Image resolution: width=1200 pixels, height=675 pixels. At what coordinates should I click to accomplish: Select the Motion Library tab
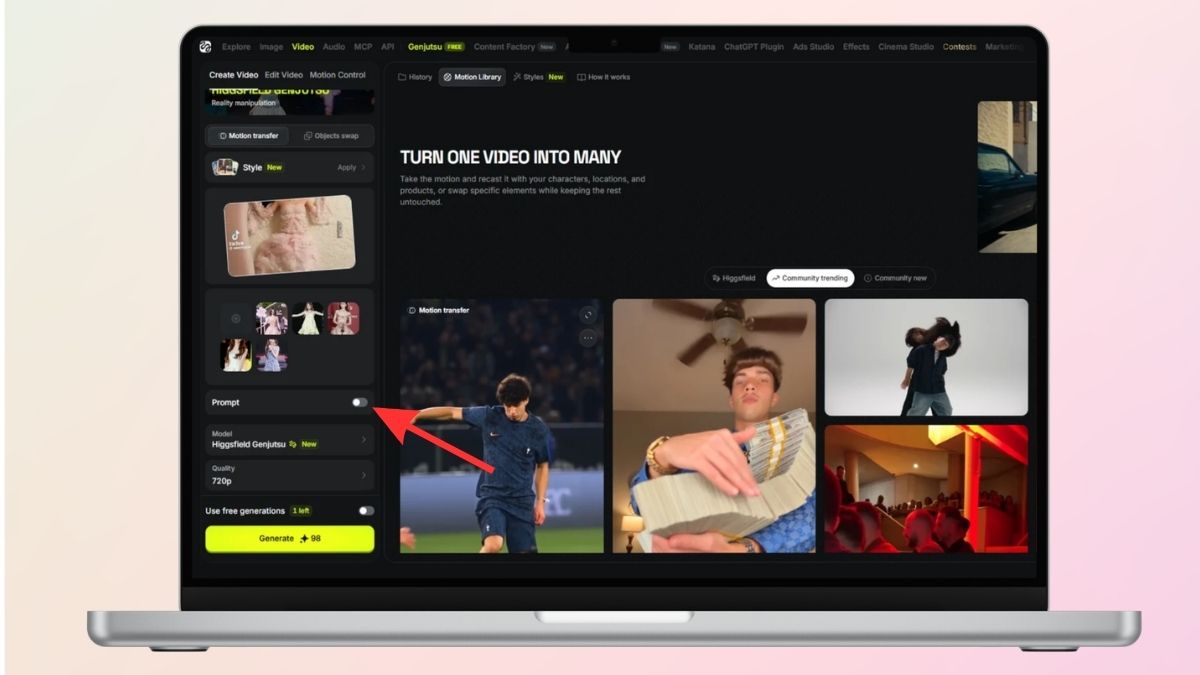pyautogui.click(x=472, y=77)
